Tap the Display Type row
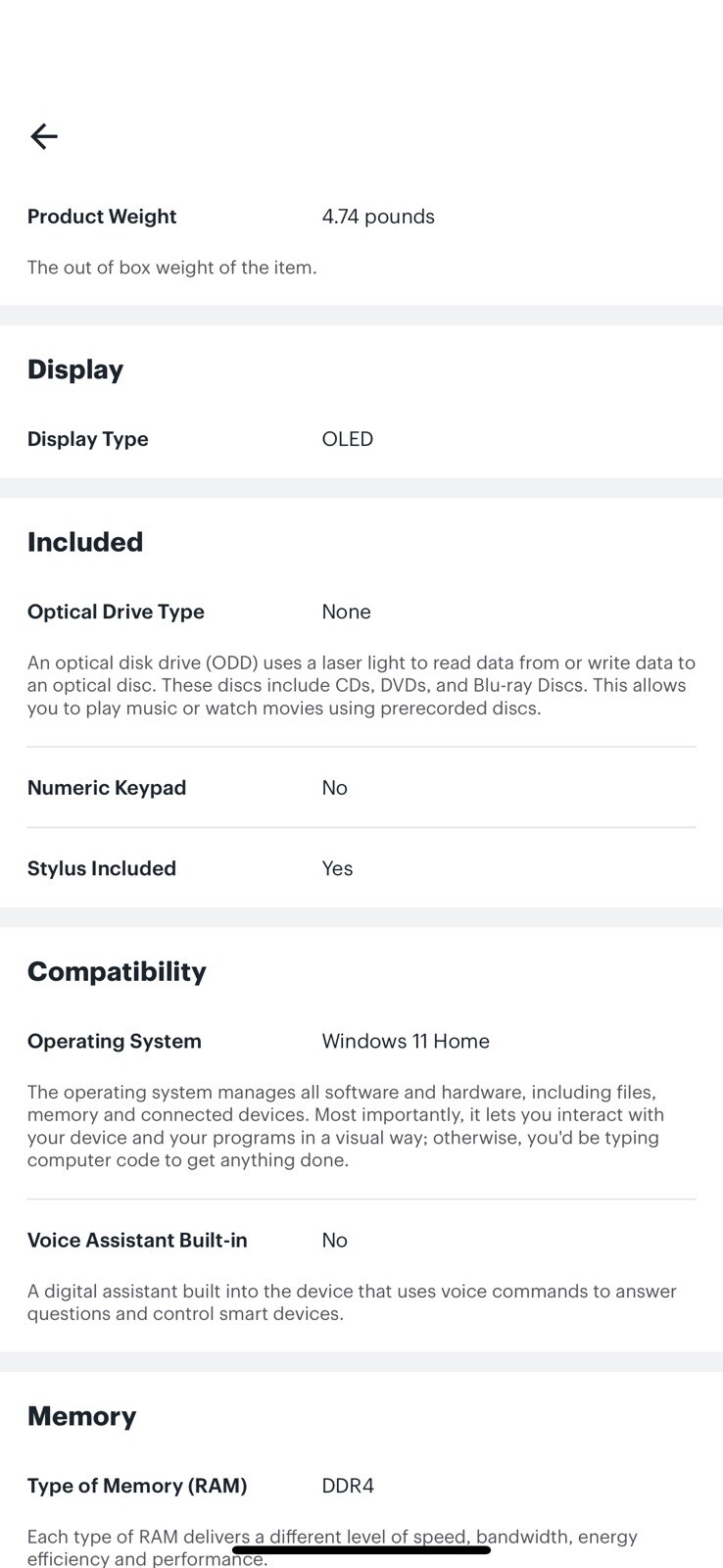The height and width of the screenshot is (1568, 723). (x=361, y=439)
